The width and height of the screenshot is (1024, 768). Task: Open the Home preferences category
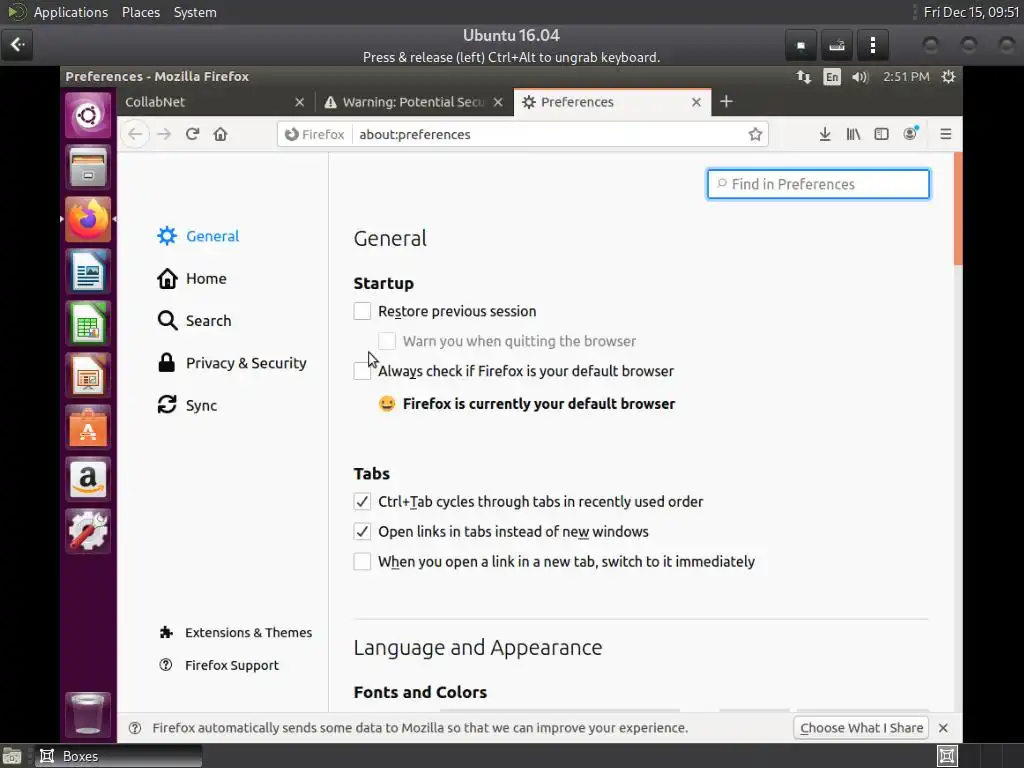(192, 278)
